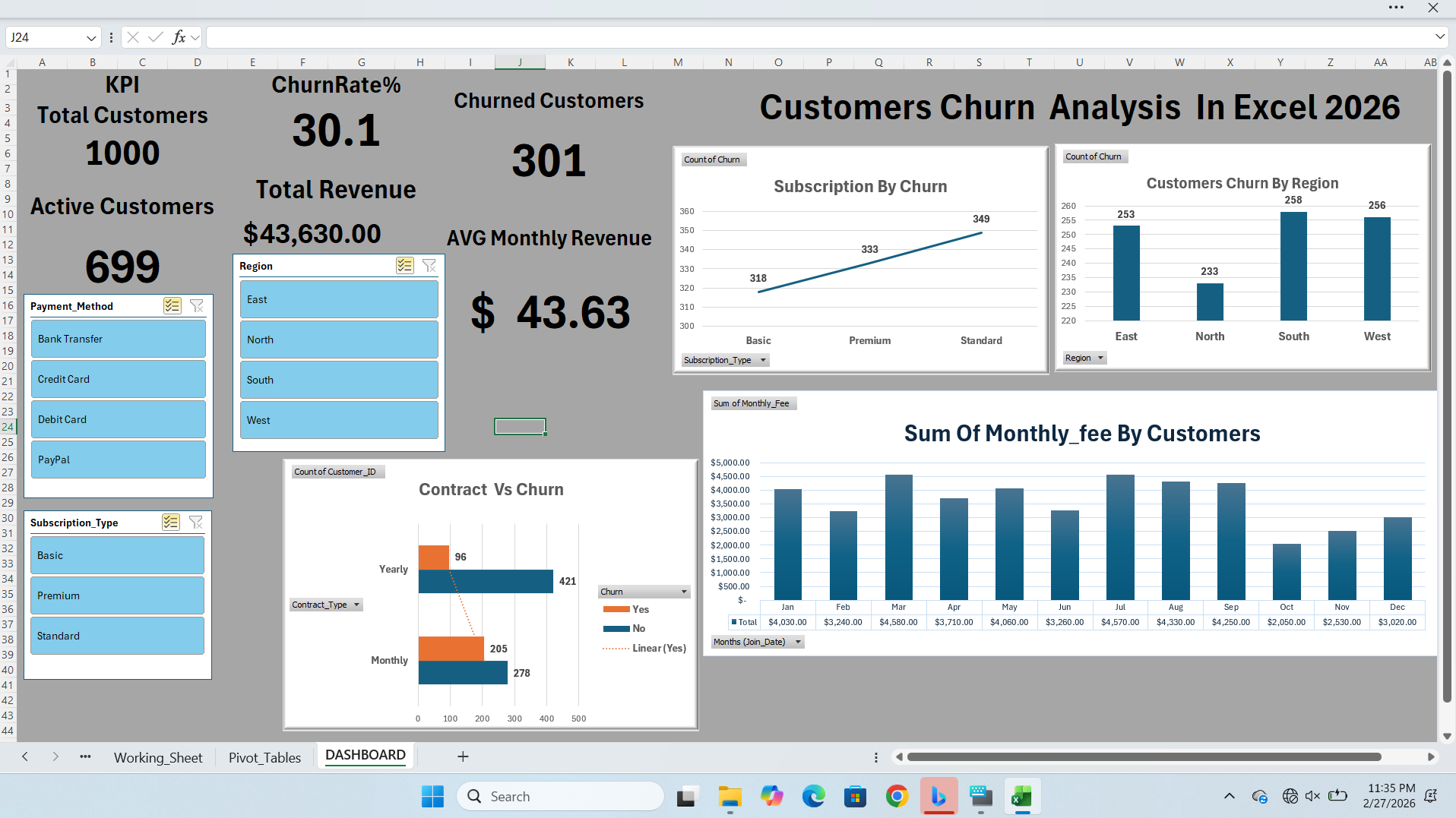Open the Name Box dropdown

point(93,36)
